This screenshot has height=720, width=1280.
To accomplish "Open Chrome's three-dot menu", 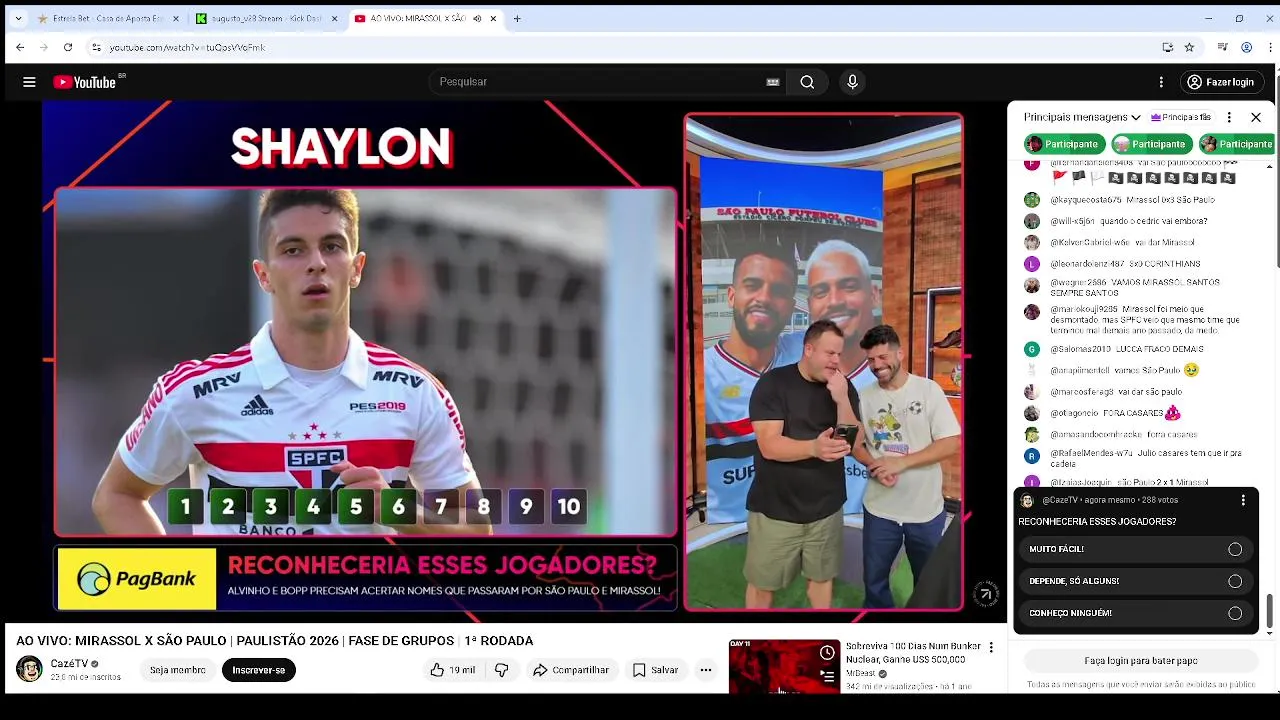I will point(1268,47).
